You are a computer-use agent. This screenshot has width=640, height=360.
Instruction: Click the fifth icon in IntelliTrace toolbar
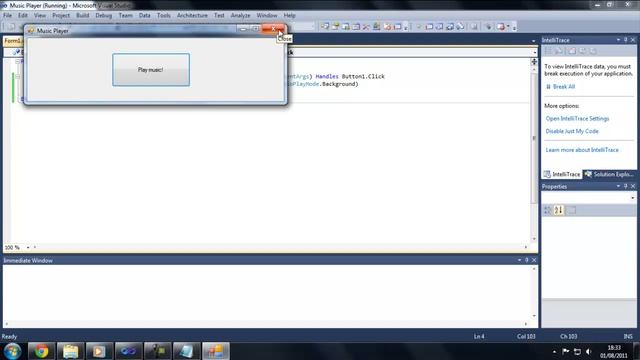593,51
